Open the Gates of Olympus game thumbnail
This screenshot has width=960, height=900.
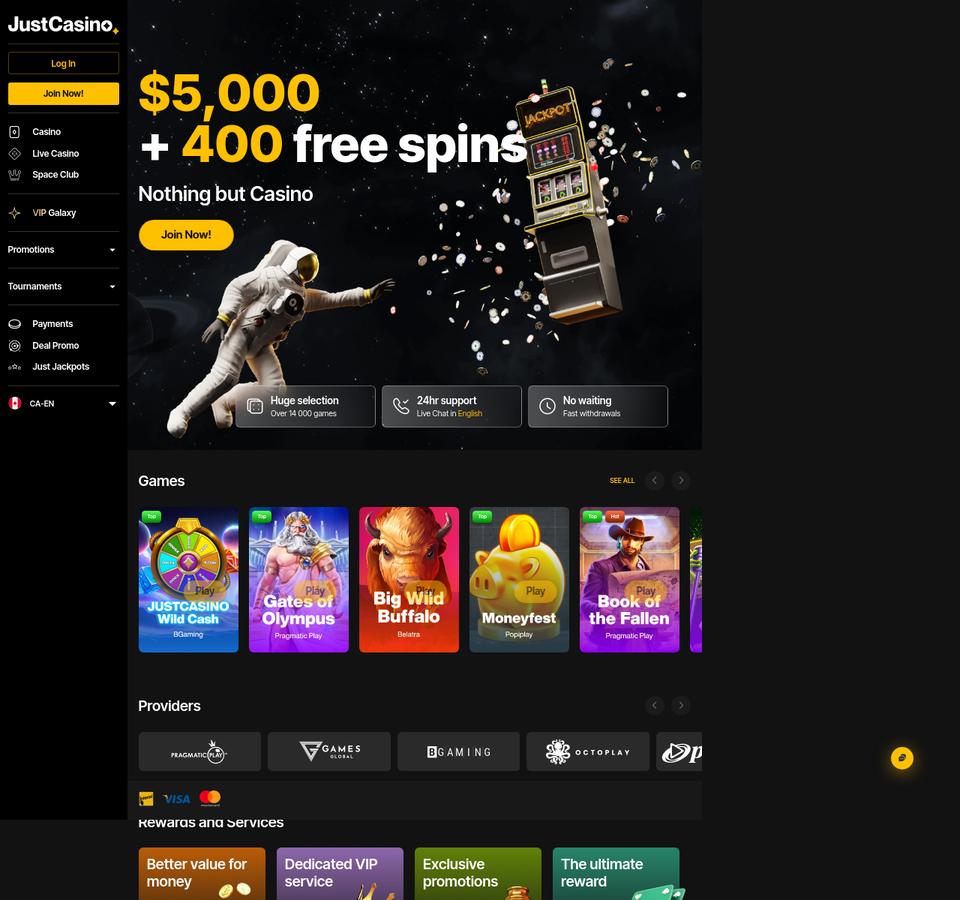tap(299, 579)
